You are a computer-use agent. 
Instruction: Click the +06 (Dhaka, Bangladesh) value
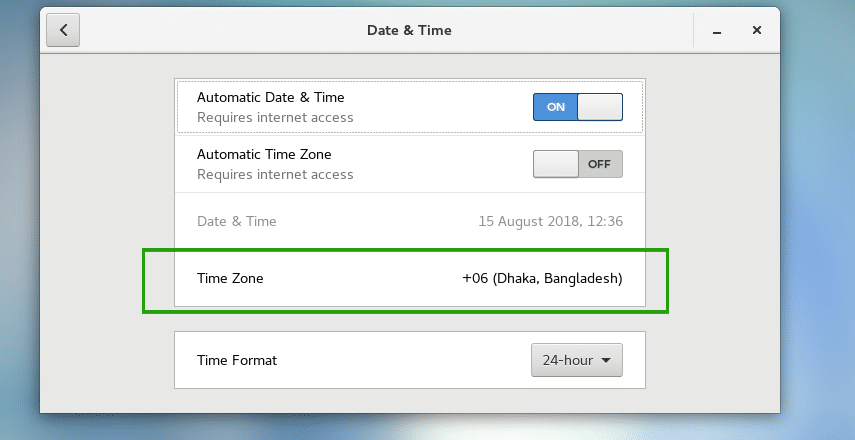pyautogui.click(x=542, y=278)
